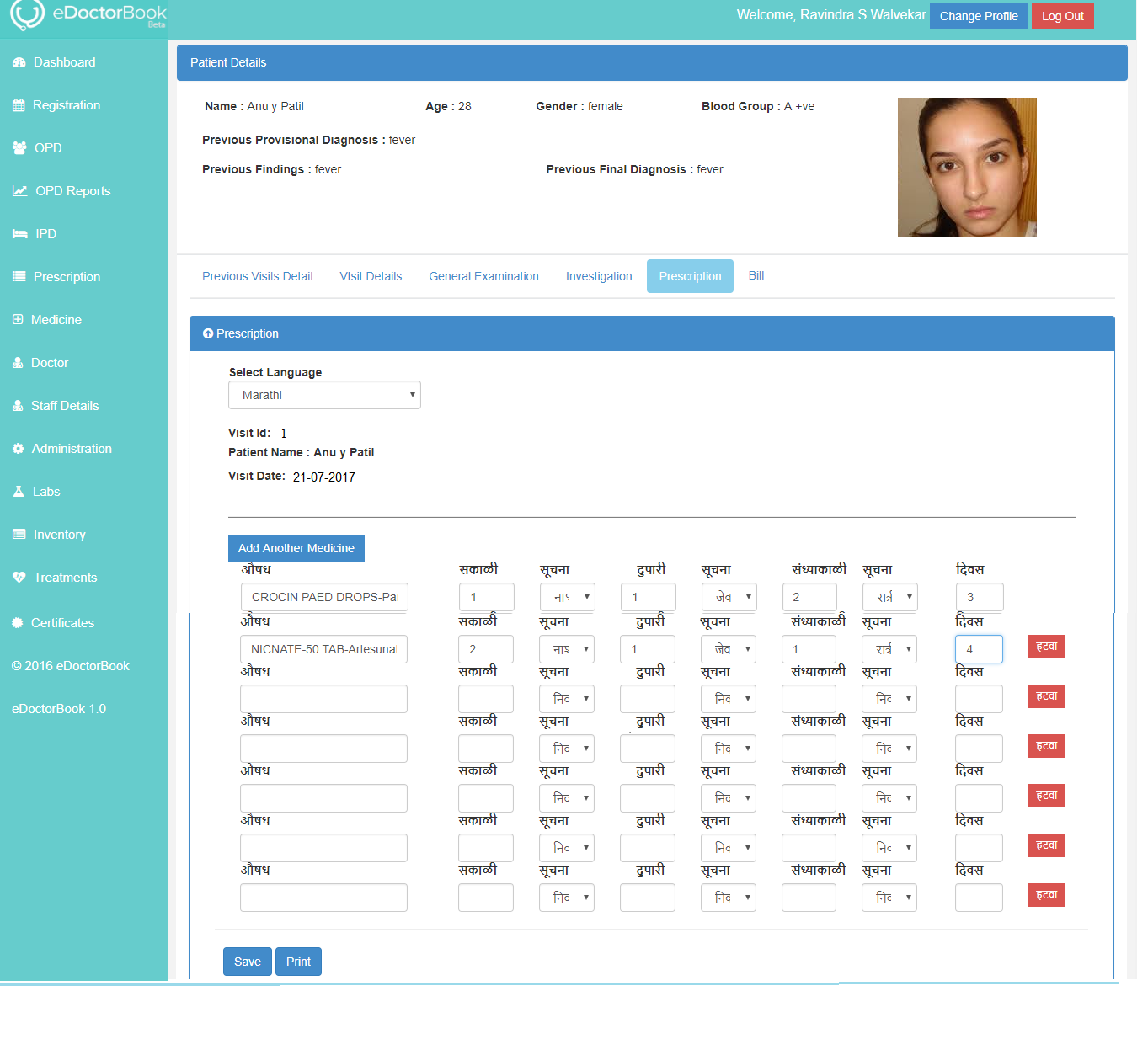Click the OPD Reports chart icon
The width and height of the screenshot is (1148, 1039).
pos(20,191)
